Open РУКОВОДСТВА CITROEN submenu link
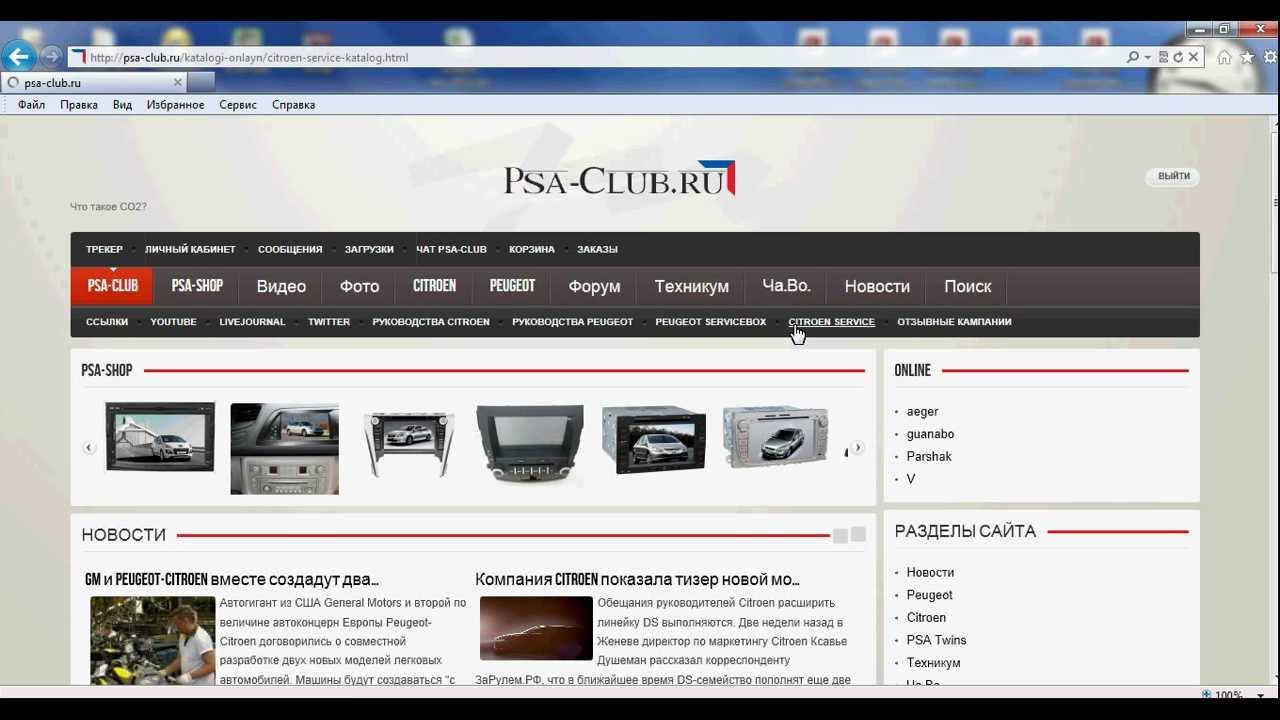 click(x=431, y=322)
